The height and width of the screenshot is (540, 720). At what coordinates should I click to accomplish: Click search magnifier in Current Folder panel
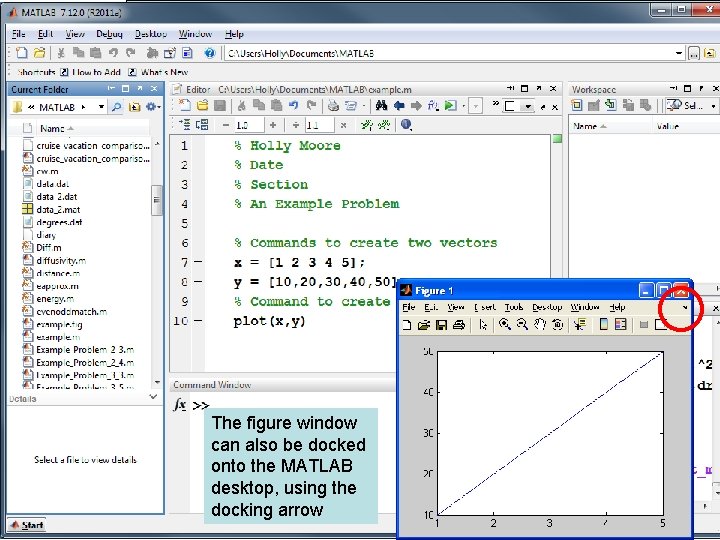117,107
